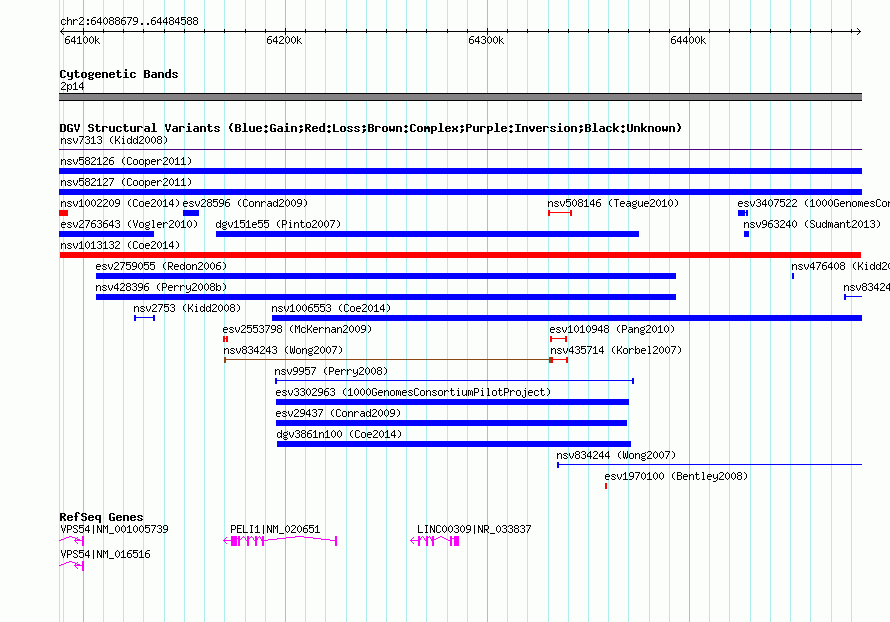Click the esv2553798 (McKernan2009) red marker
This screenshot has height=622, width=890.
[225, 339]
